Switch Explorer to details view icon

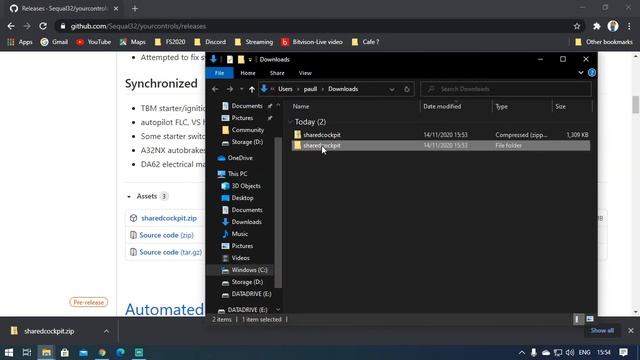577,319
